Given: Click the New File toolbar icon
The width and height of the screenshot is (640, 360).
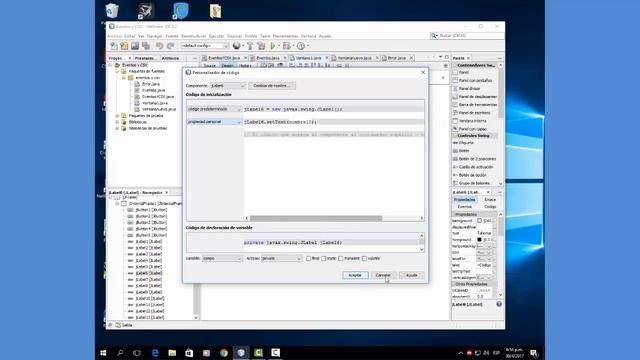Looking at the screenshot, I should coord(114,46).
